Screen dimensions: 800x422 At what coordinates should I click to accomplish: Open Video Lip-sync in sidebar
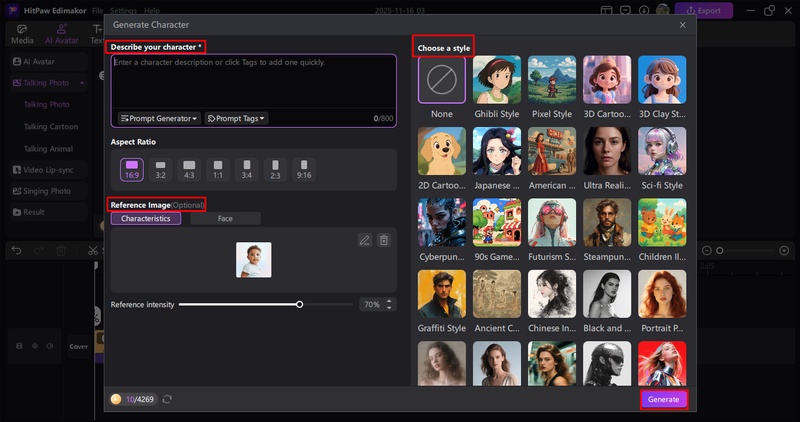48,170
